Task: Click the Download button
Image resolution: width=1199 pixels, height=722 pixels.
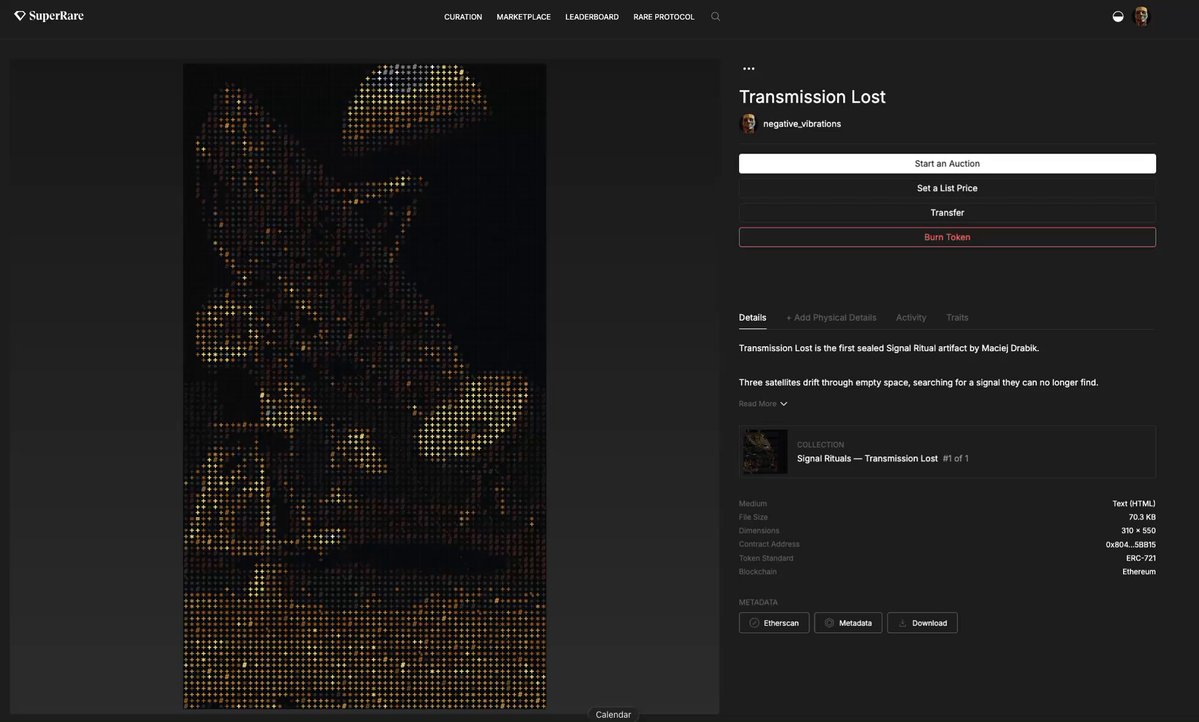Action: coord(922,623)
